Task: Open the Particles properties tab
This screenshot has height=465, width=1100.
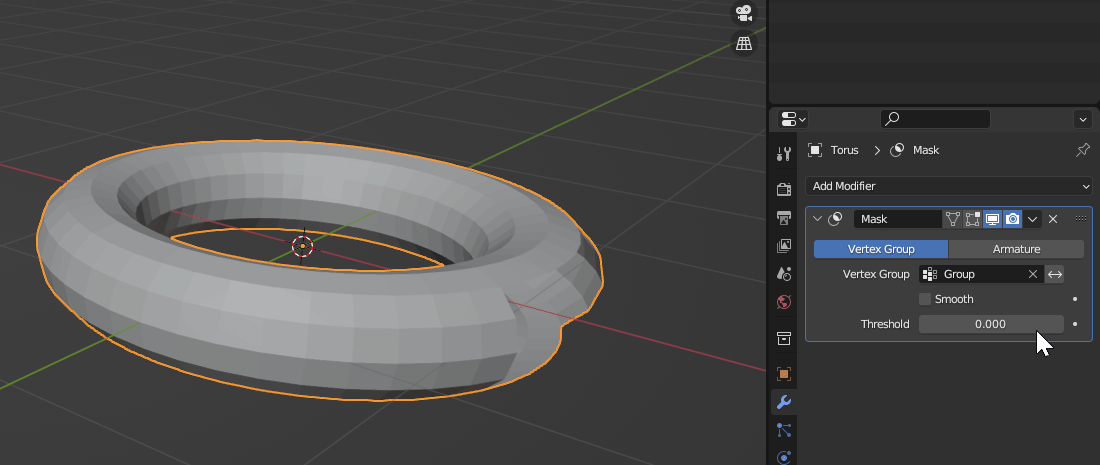Action: pos(784,430)
